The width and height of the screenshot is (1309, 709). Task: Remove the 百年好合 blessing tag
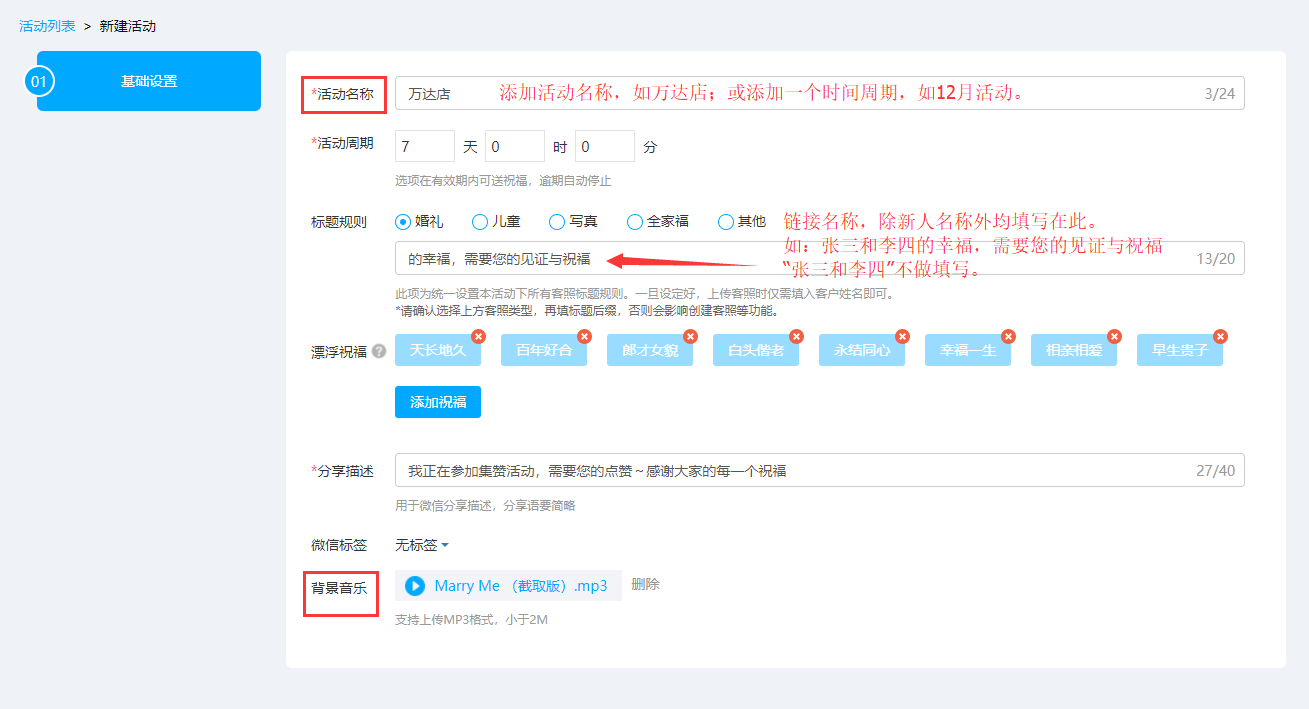(585, 337)
